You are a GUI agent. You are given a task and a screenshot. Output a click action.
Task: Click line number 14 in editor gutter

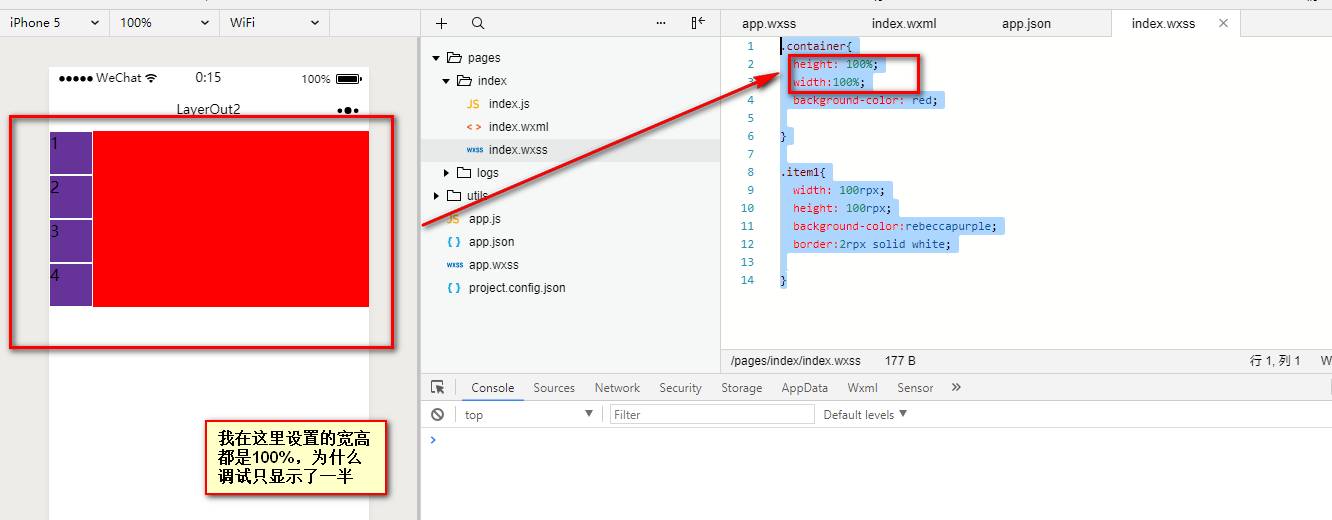coord(748,280)
